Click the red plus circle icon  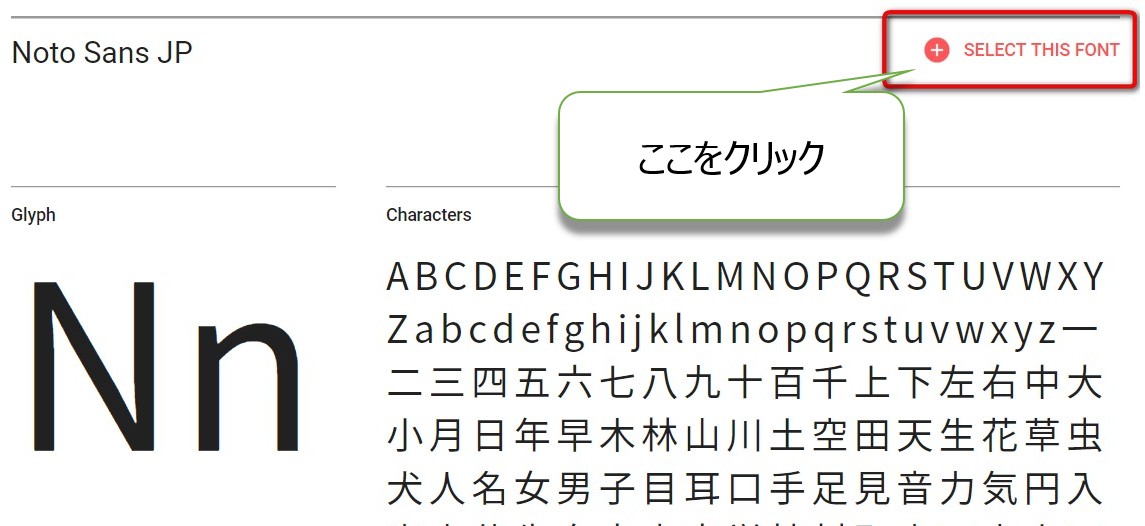[936, 50]
